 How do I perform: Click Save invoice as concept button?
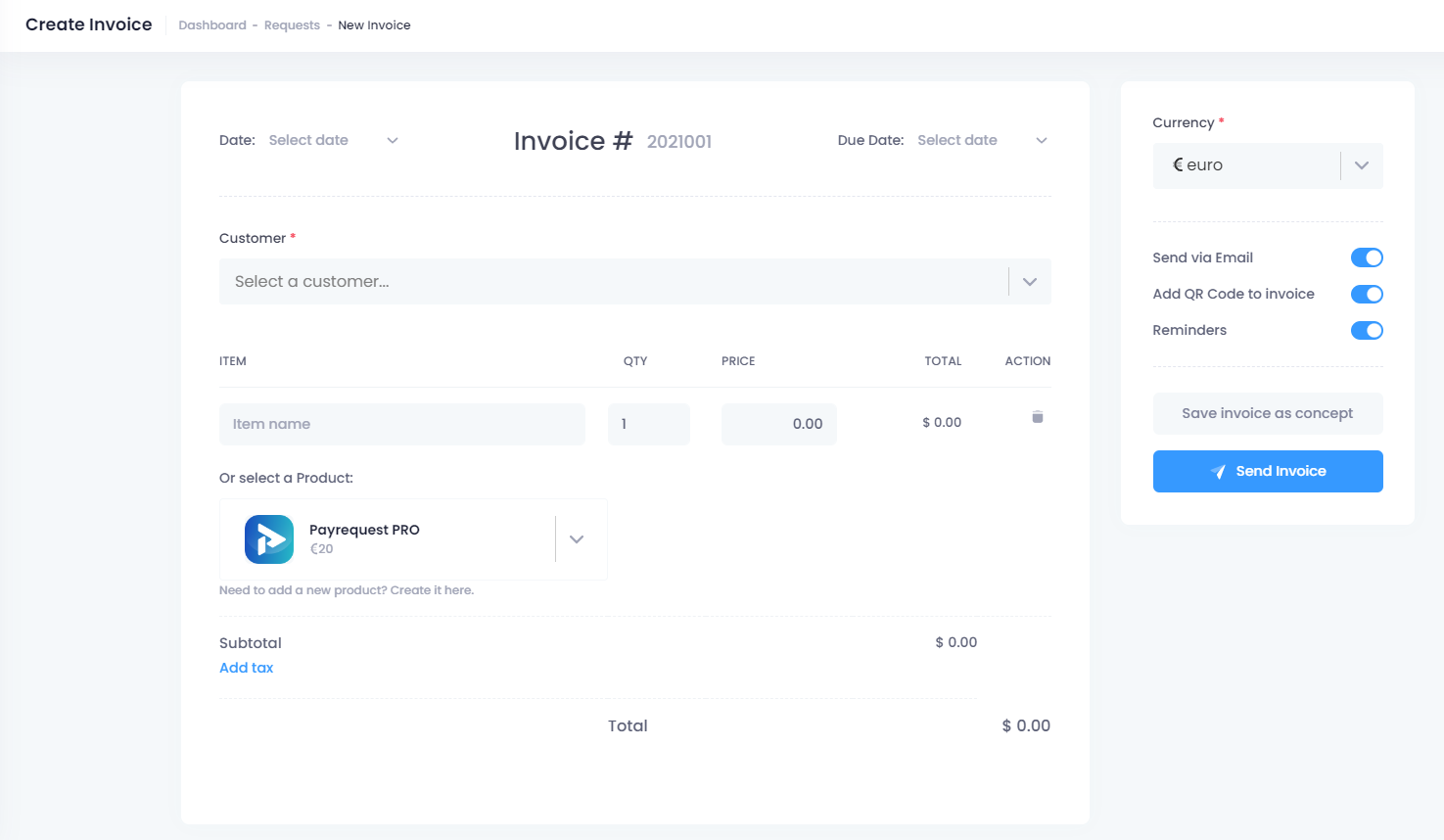coord(1268,413)
